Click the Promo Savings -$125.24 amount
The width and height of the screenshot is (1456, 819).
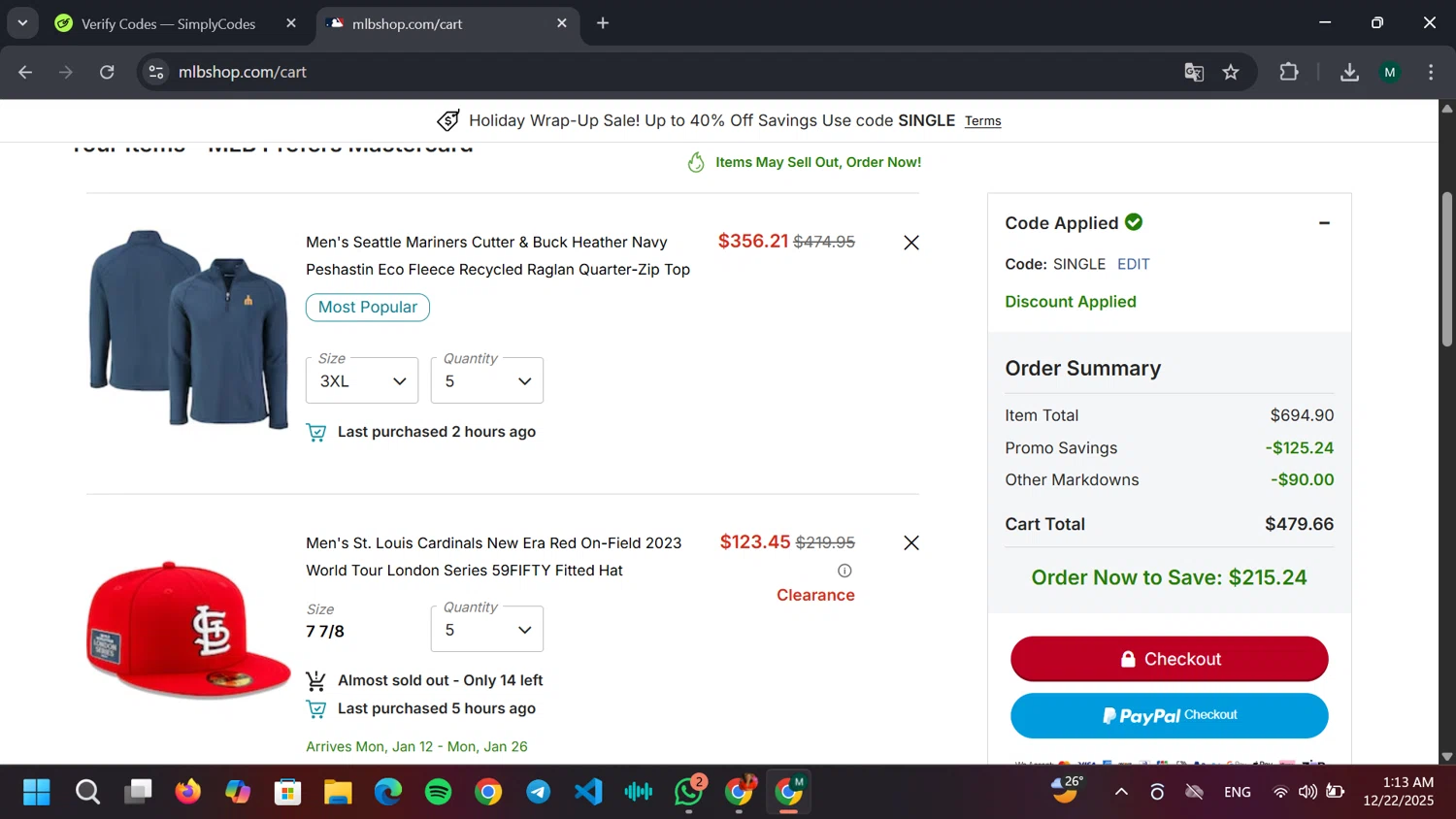pos(1299,448)
